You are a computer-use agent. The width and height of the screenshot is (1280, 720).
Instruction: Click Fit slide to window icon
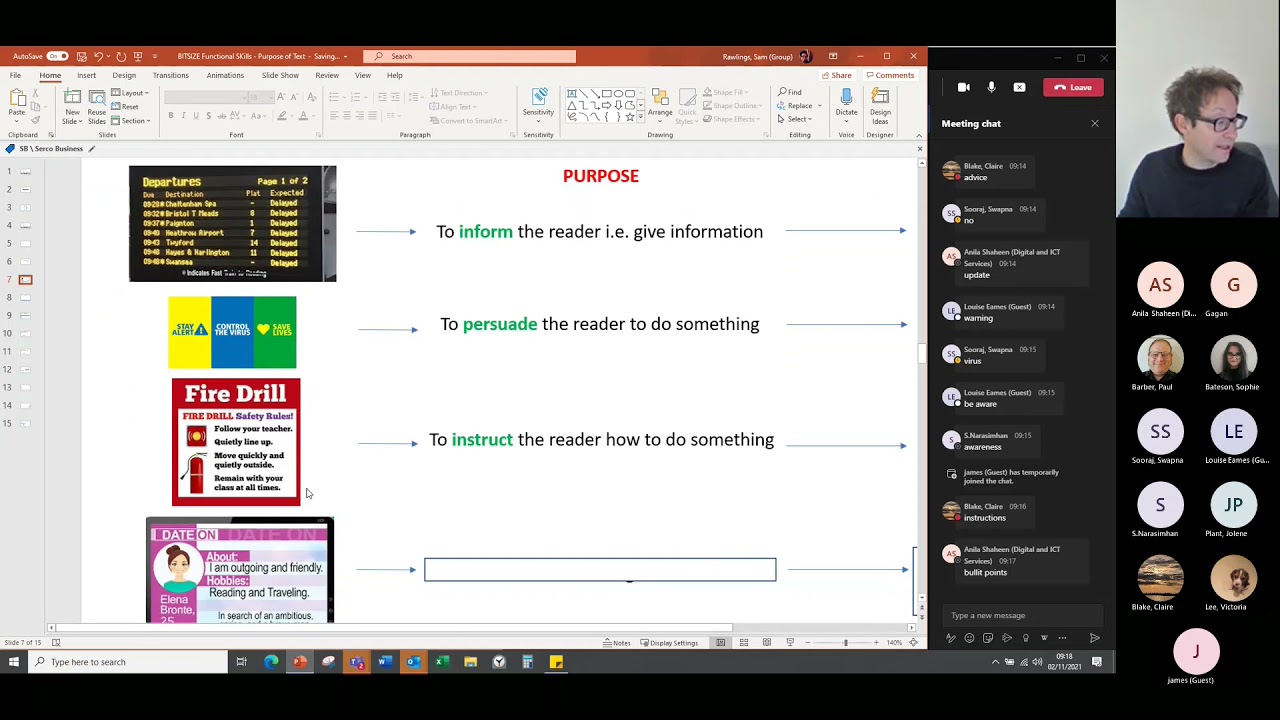click(913, 643)
